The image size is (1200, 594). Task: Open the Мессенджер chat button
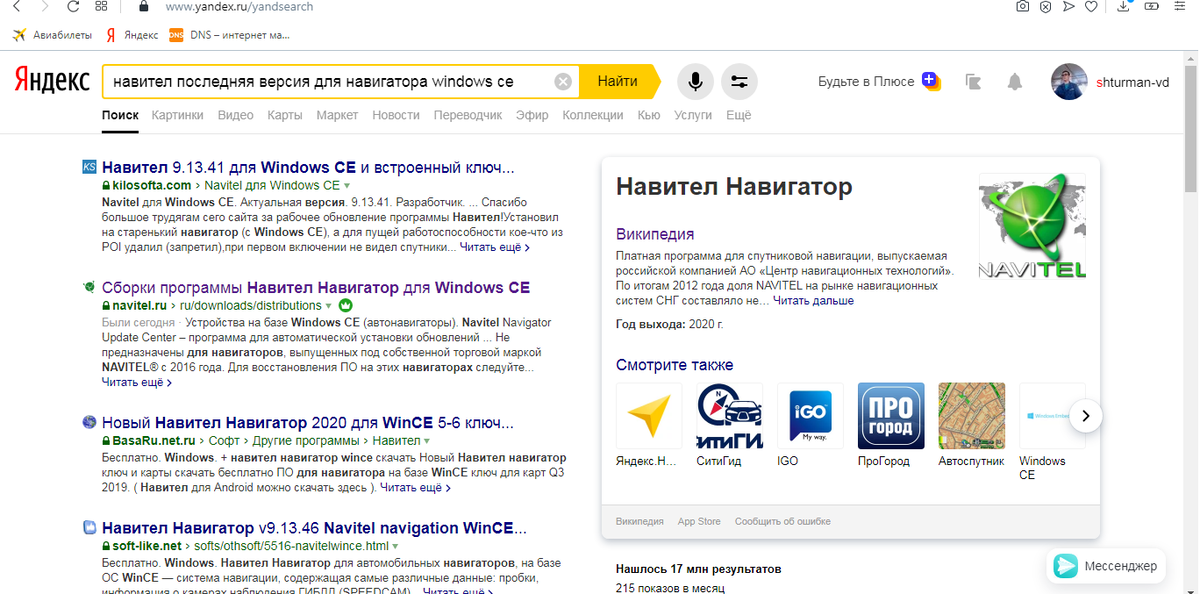coord(1108,566)
